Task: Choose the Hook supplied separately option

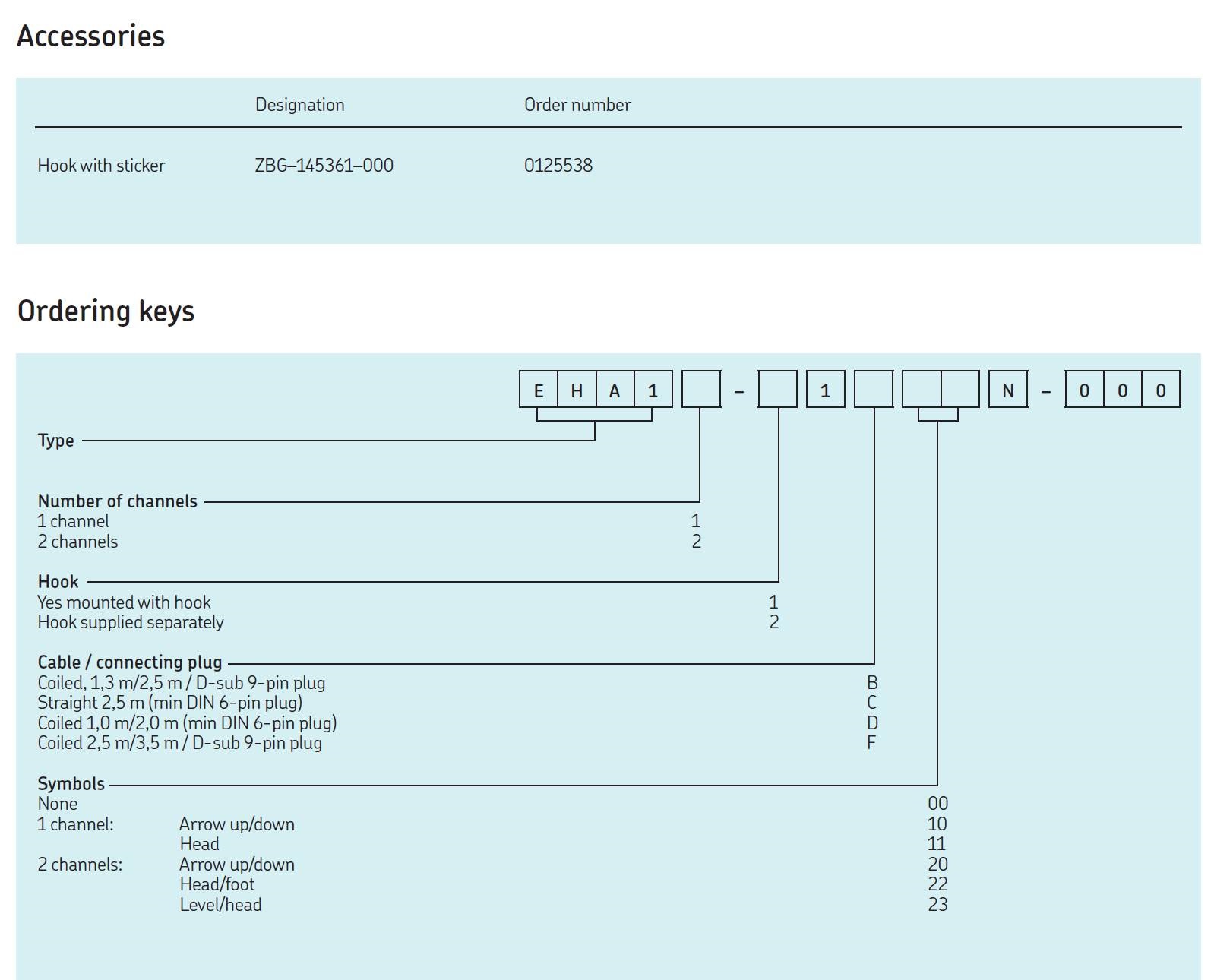Action: pyautogui.click(x=131, y=622)
